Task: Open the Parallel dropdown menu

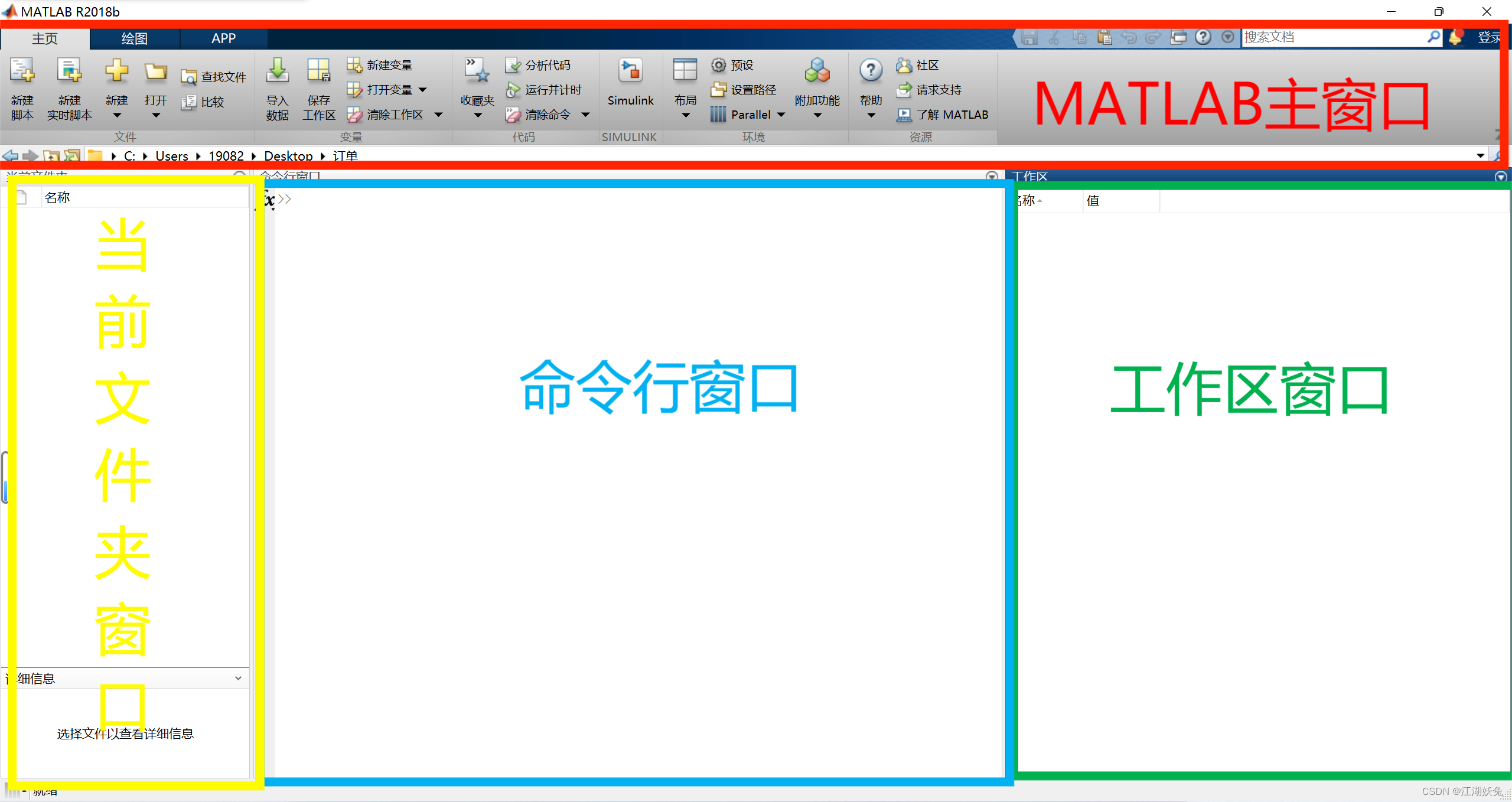Action: 781,115
